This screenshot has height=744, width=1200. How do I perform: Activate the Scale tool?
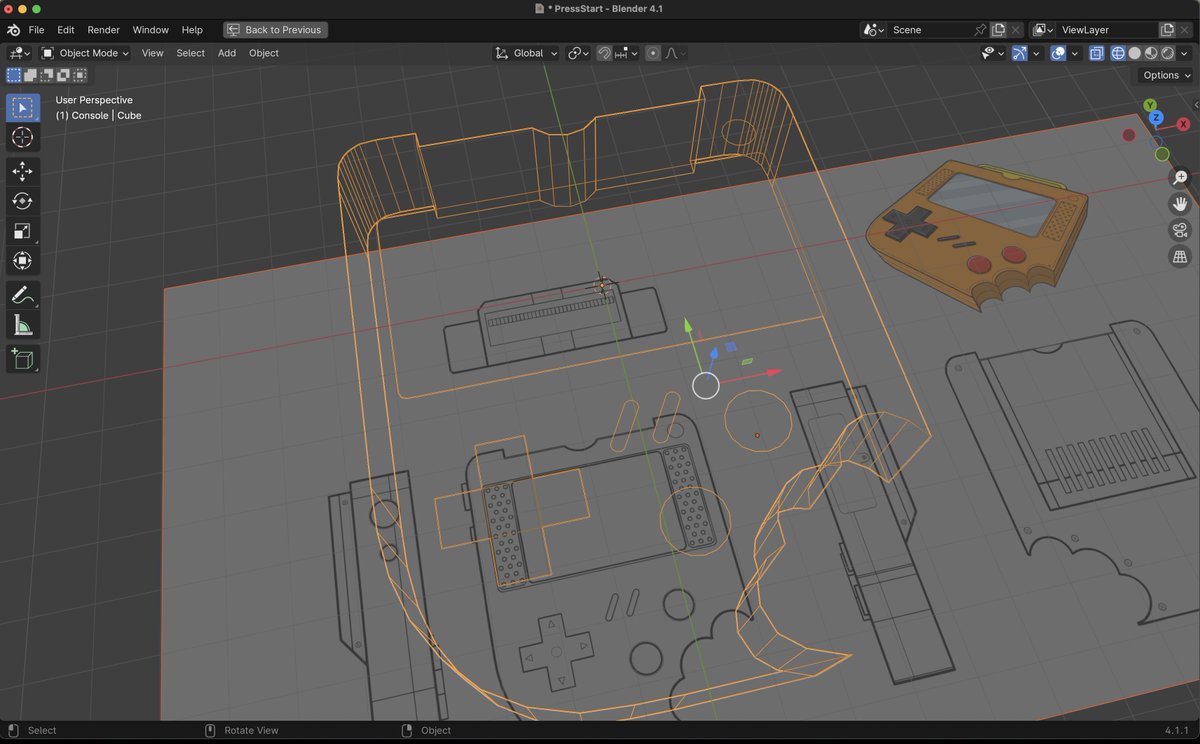click(x=23, y=231)
